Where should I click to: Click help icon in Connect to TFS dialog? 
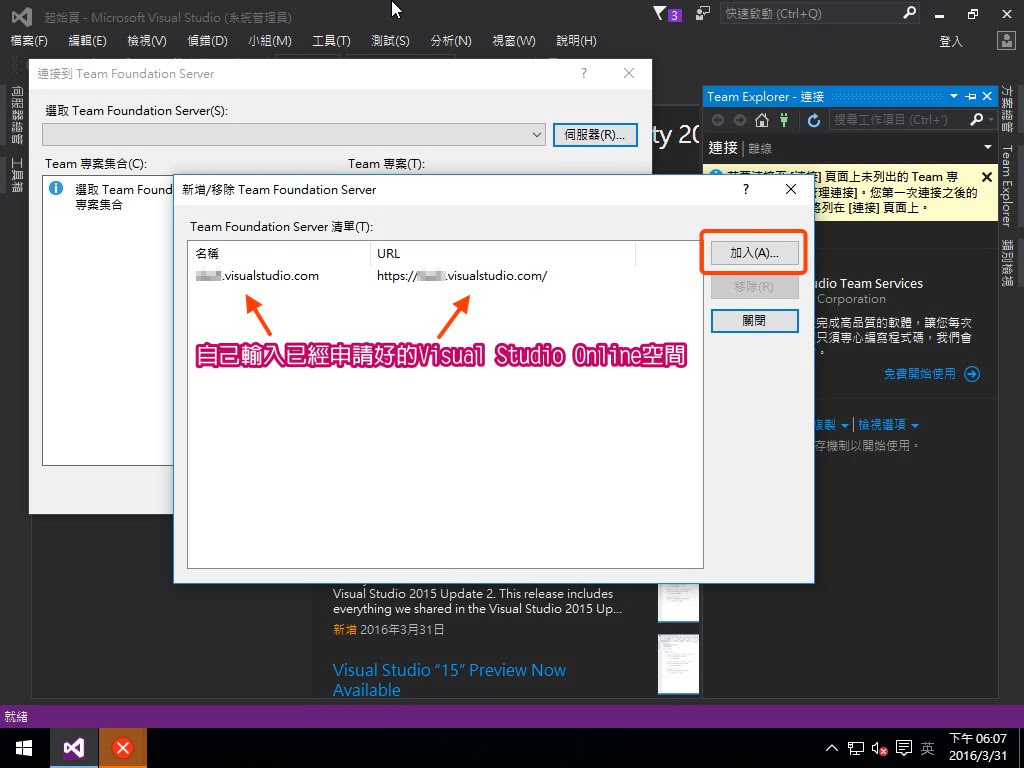(584, 73)
